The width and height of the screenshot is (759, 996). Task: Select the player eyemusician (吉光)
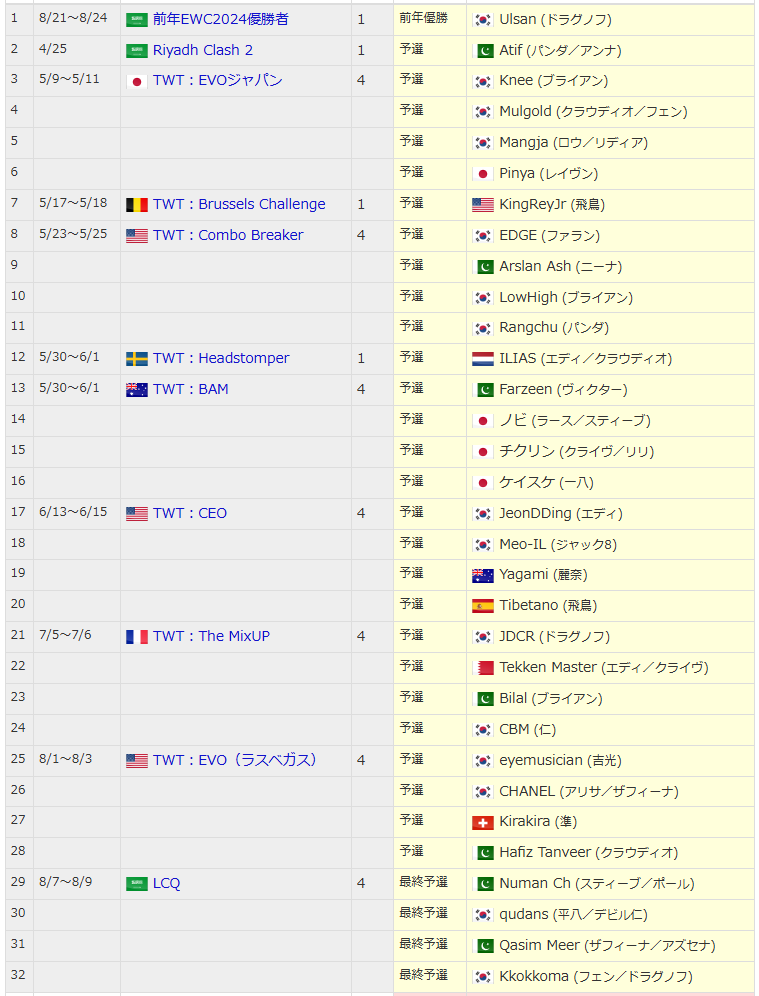(560, 760)
